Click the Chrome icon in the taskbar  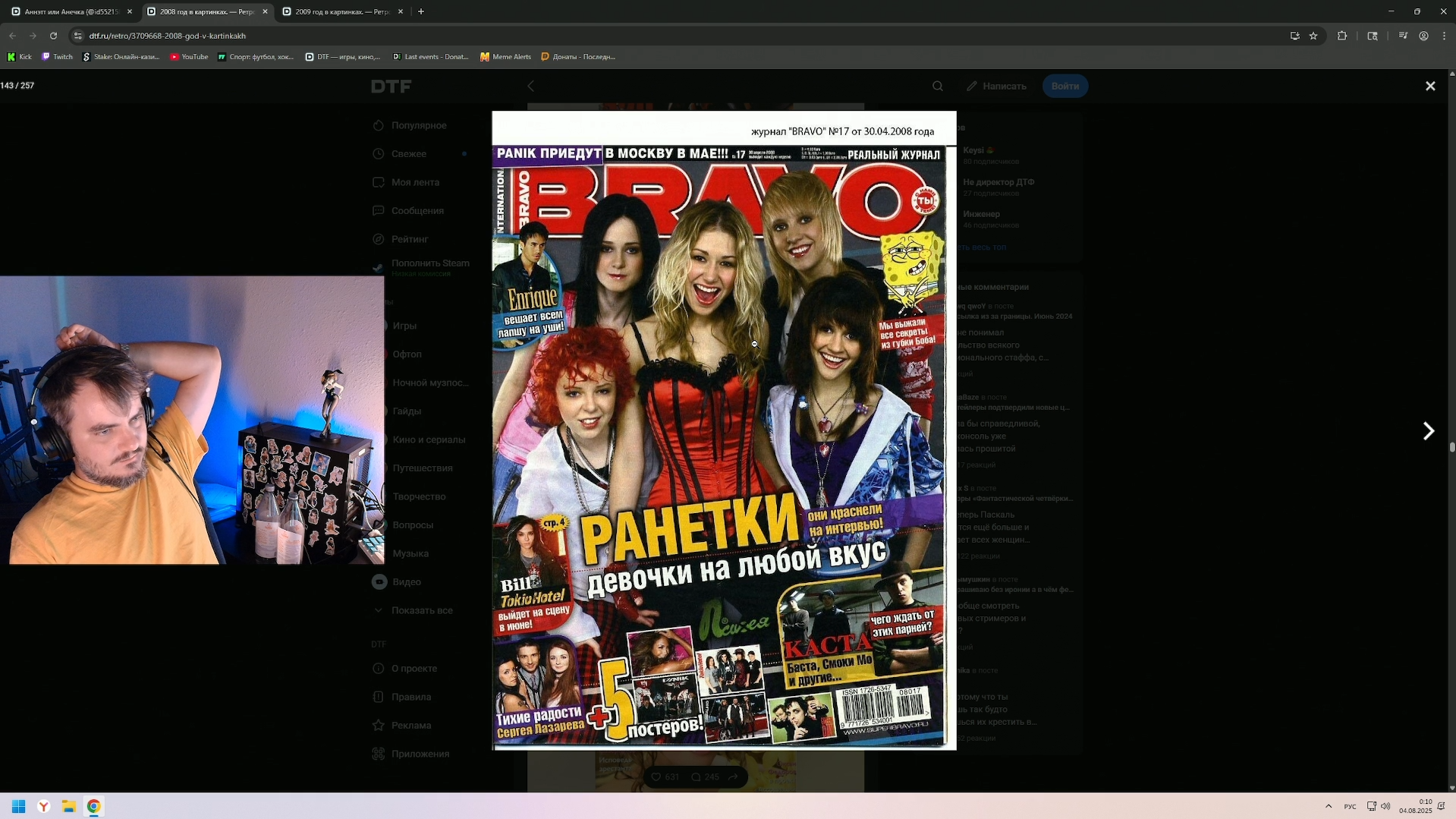94,806
